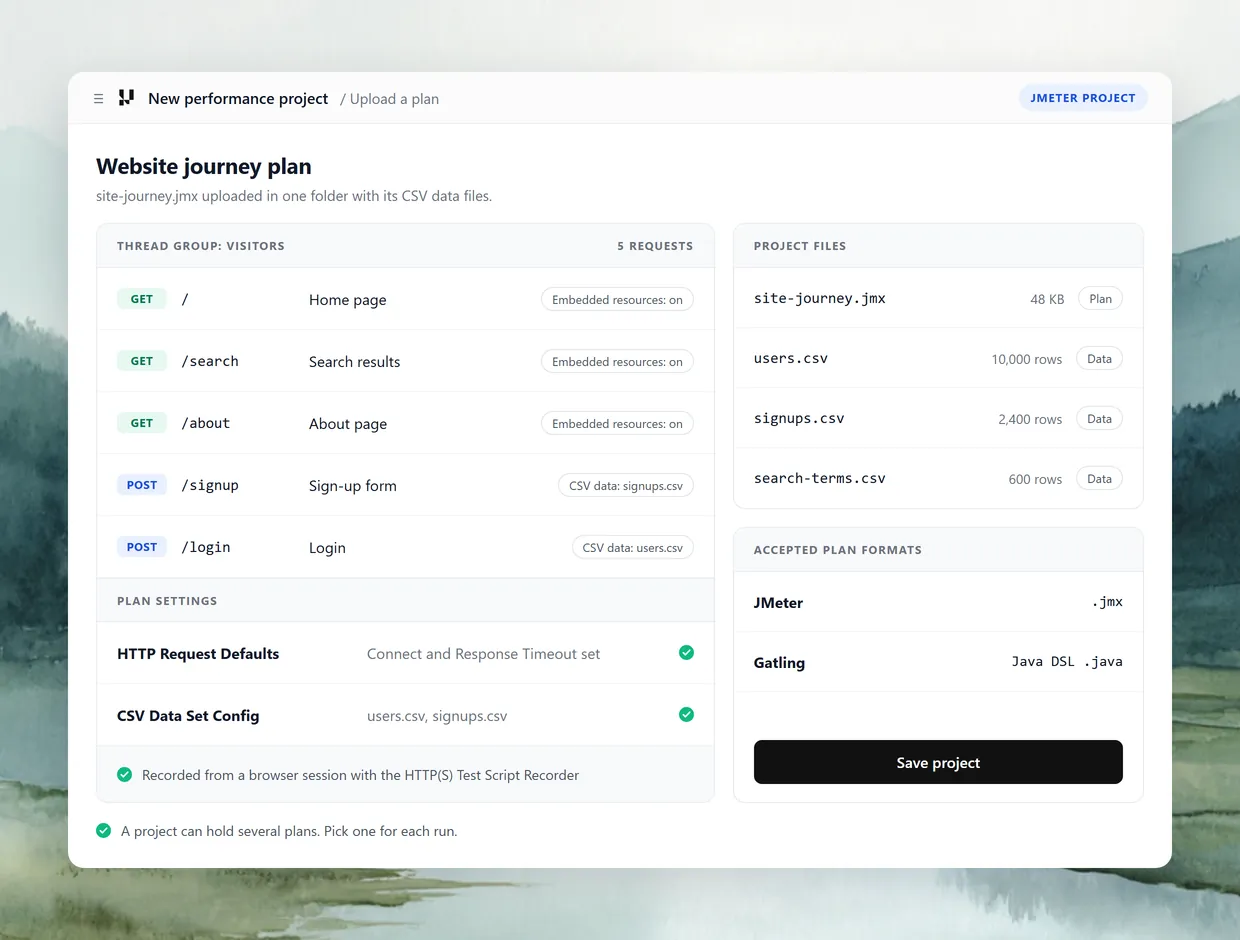
Task: Select the search-terms.csv file name
Action: click(820, 478)
